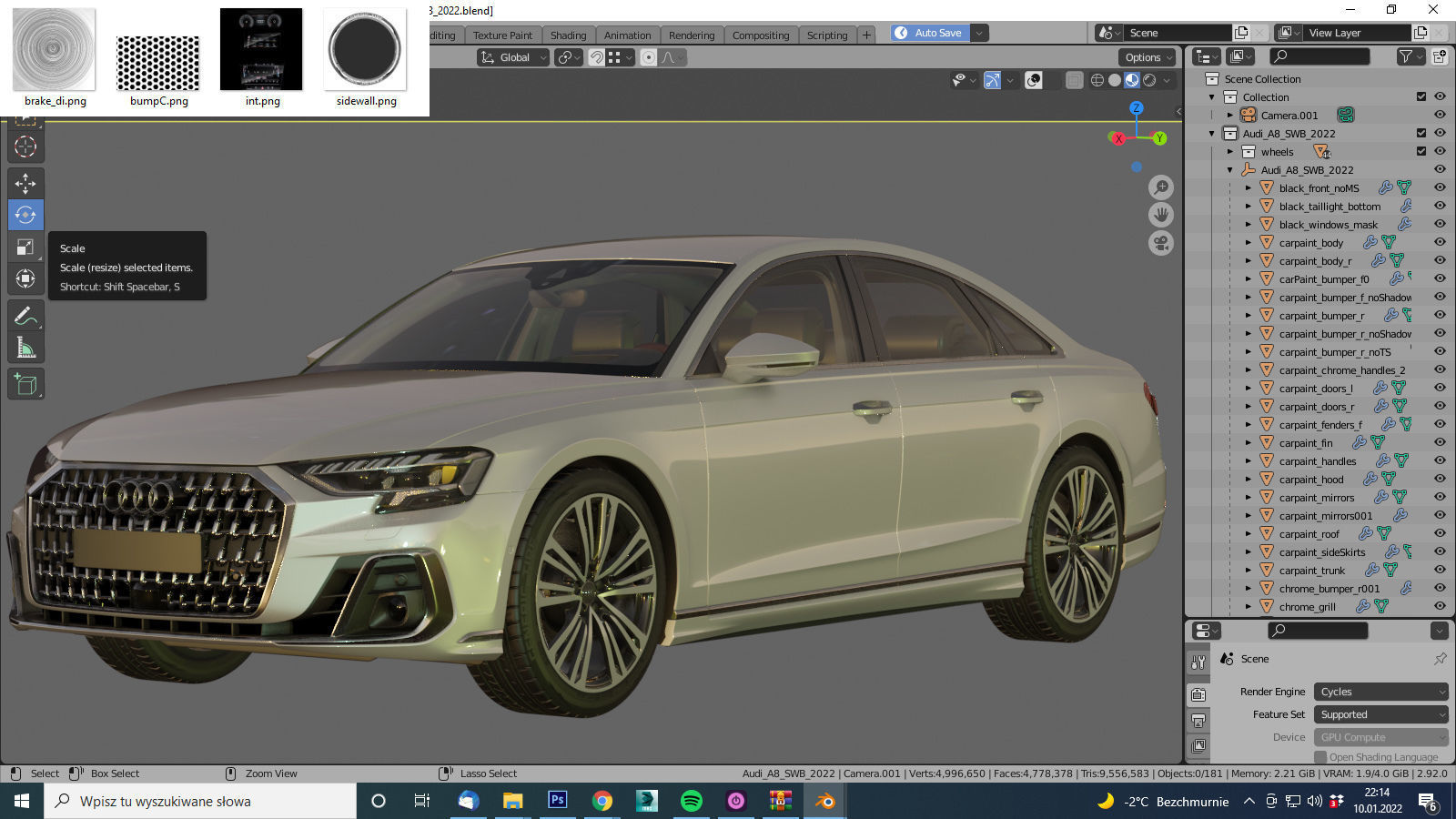Click the new view layer button
Screen dimensions: 1456x819
[x=1421, y=33]
